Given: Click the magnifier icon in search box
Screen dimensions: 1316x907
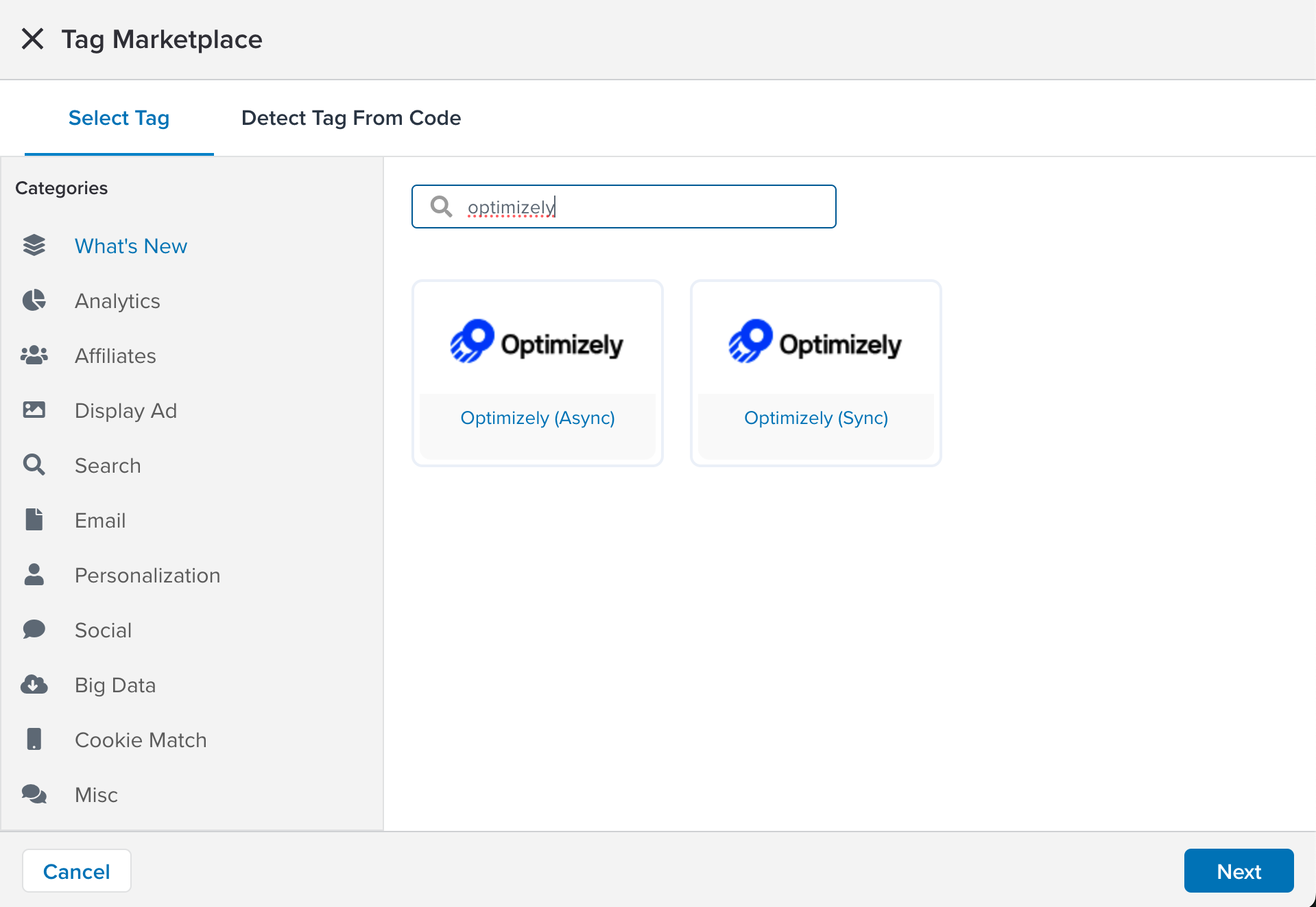Looking at the screenshot, I should 442,207.
